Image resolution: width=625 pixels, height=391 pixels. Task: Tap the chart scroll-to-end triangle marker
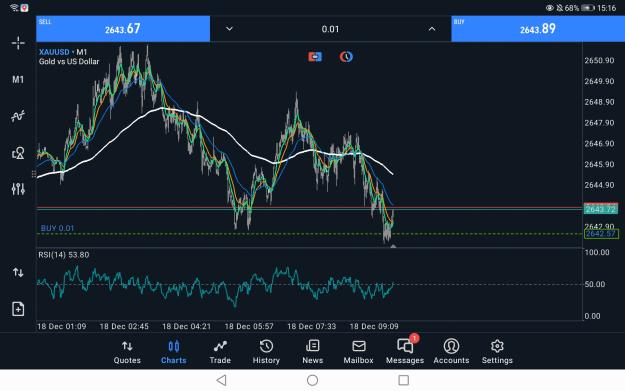click(393, 246)
